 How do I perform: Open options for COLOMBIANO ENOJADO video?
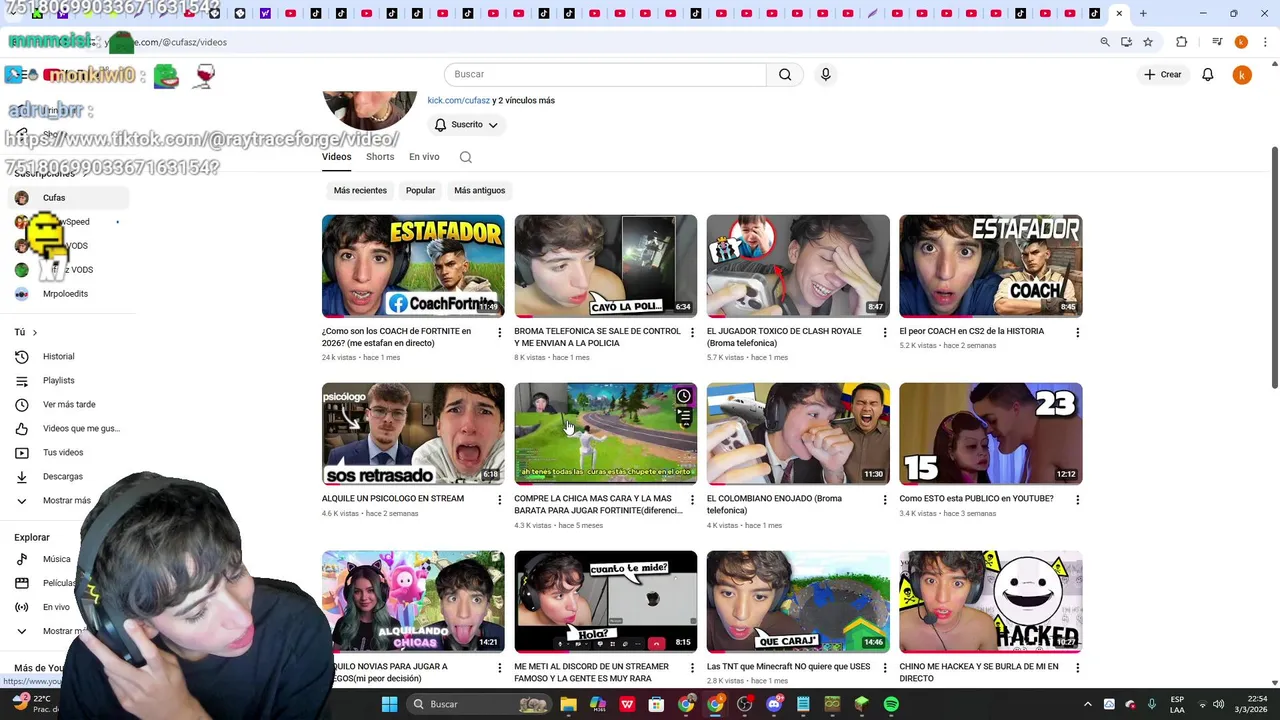tap(884, 500)
